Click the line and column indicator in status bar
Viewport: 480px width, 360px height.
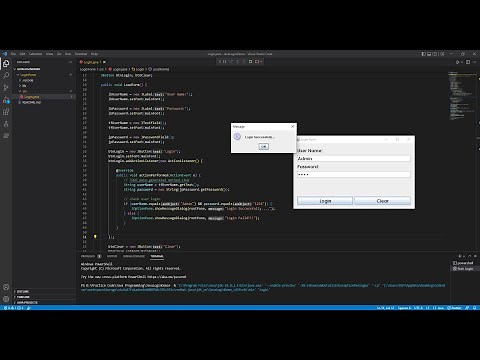(x=386, y=308)
